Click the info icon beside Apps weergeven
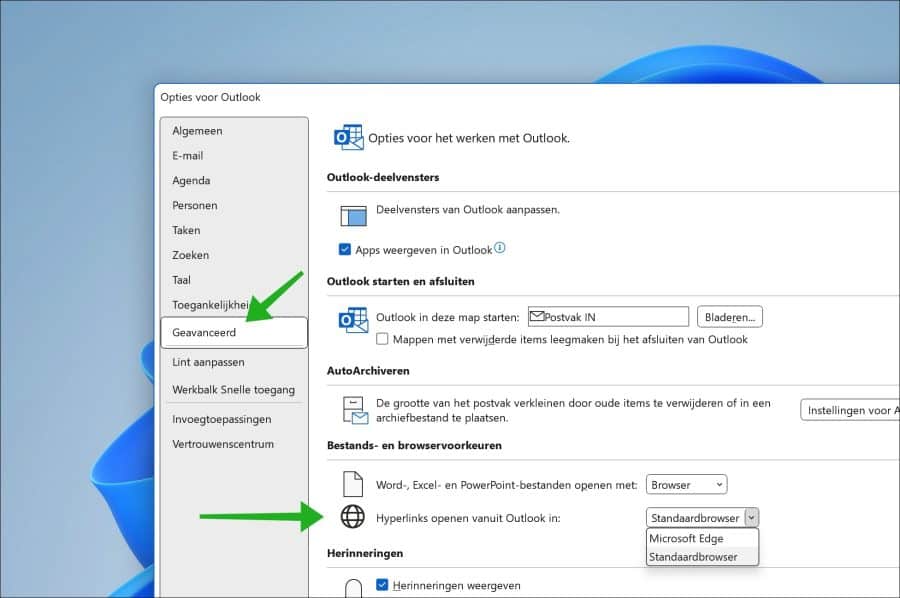 (x=500, y=248)
